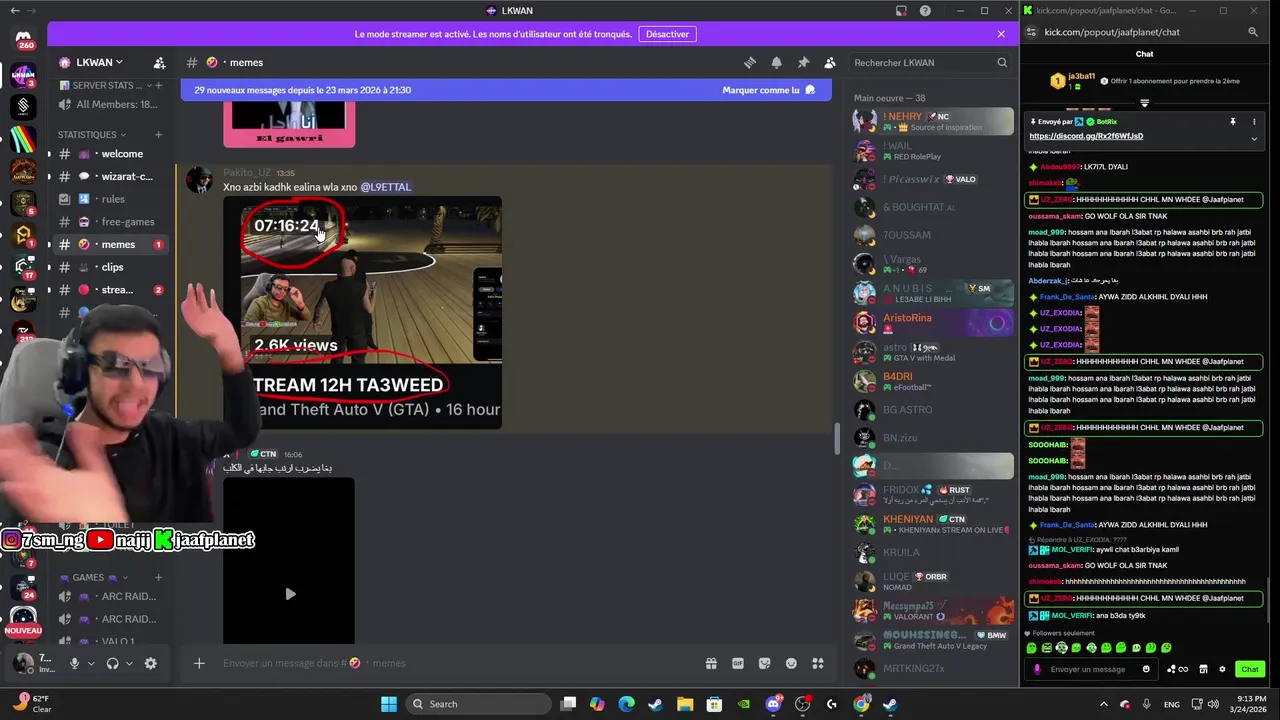Viewport: 1280px width, 720px height.
Task: Open the apps launcher icon in message bar
Action: [818, 663]
